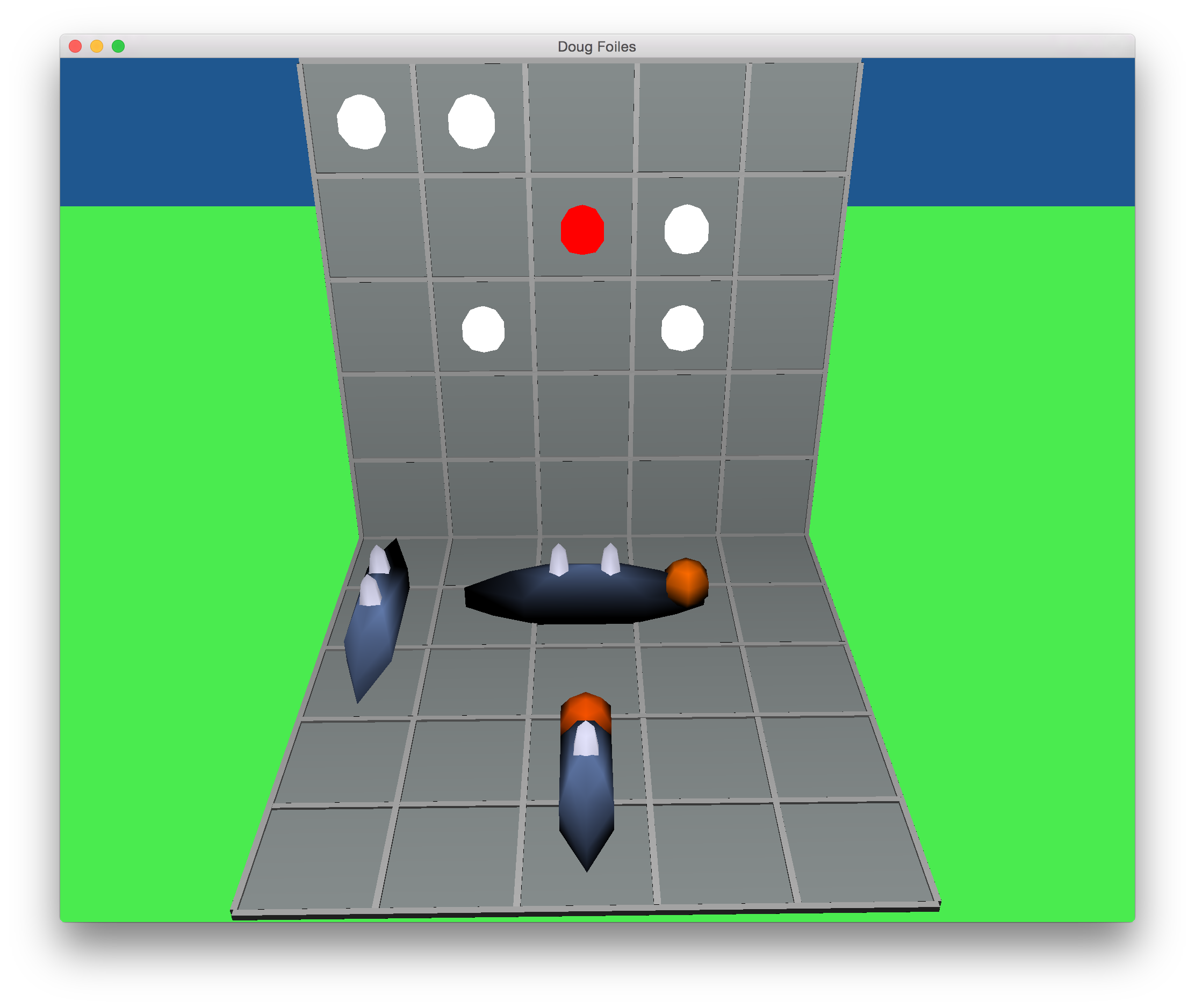
Task: Click the empty wall cell left of the red peg
Action: [x=479, y=227]
